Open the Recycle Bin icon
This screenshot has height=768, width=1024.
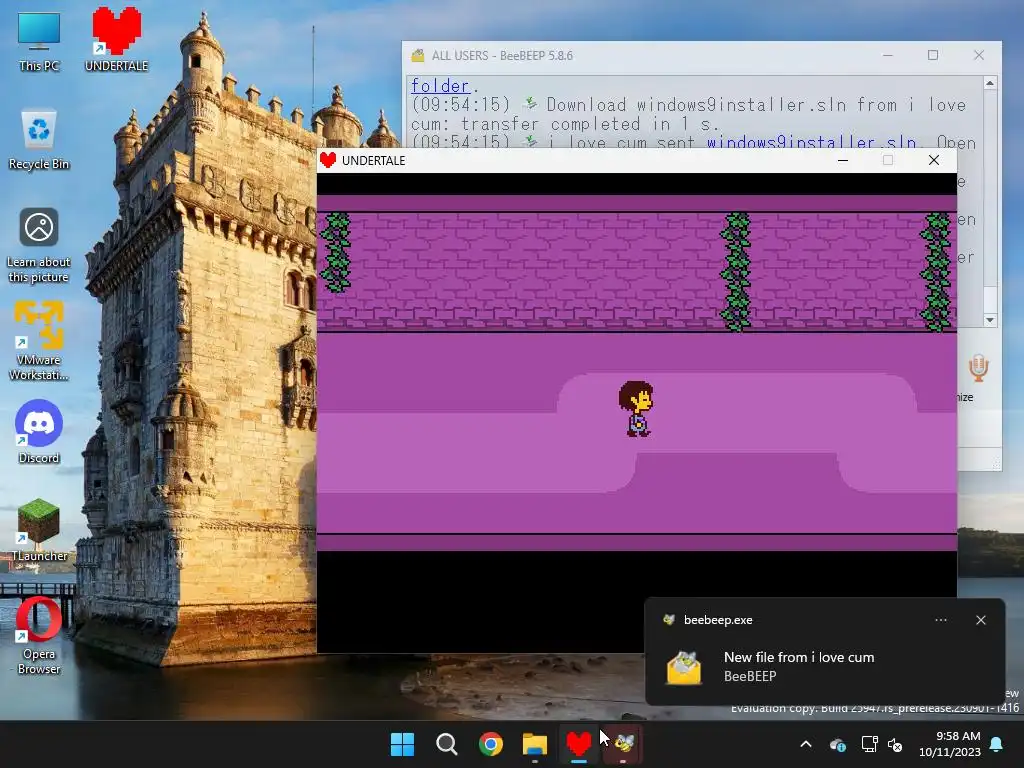click(39, 140)
